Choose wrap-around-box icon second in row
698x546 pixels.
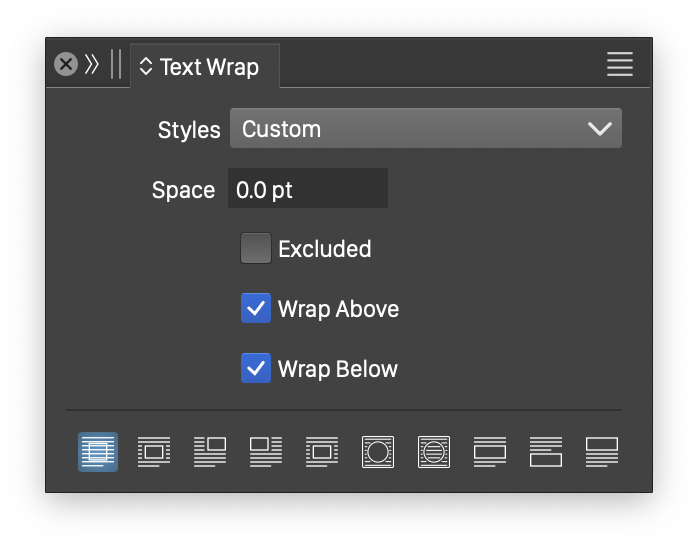(x=154, y=452)
